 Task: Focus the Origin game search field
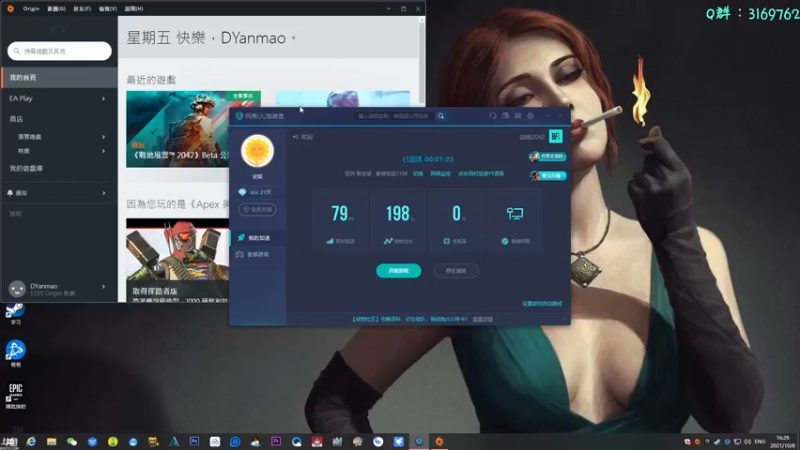click(x=59, y=51)
